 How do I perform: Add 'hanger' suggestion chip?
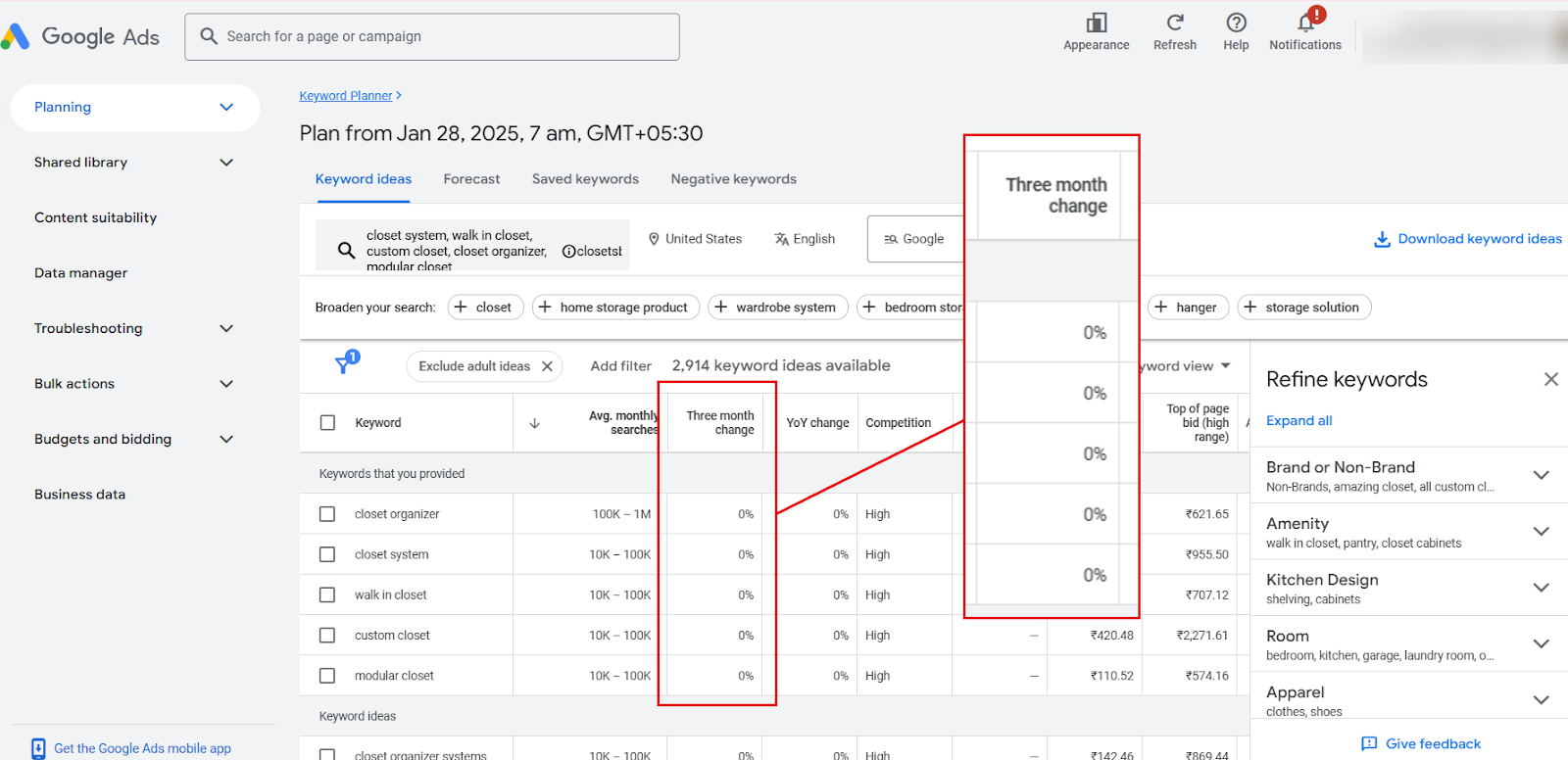[x=1187, y=308]
